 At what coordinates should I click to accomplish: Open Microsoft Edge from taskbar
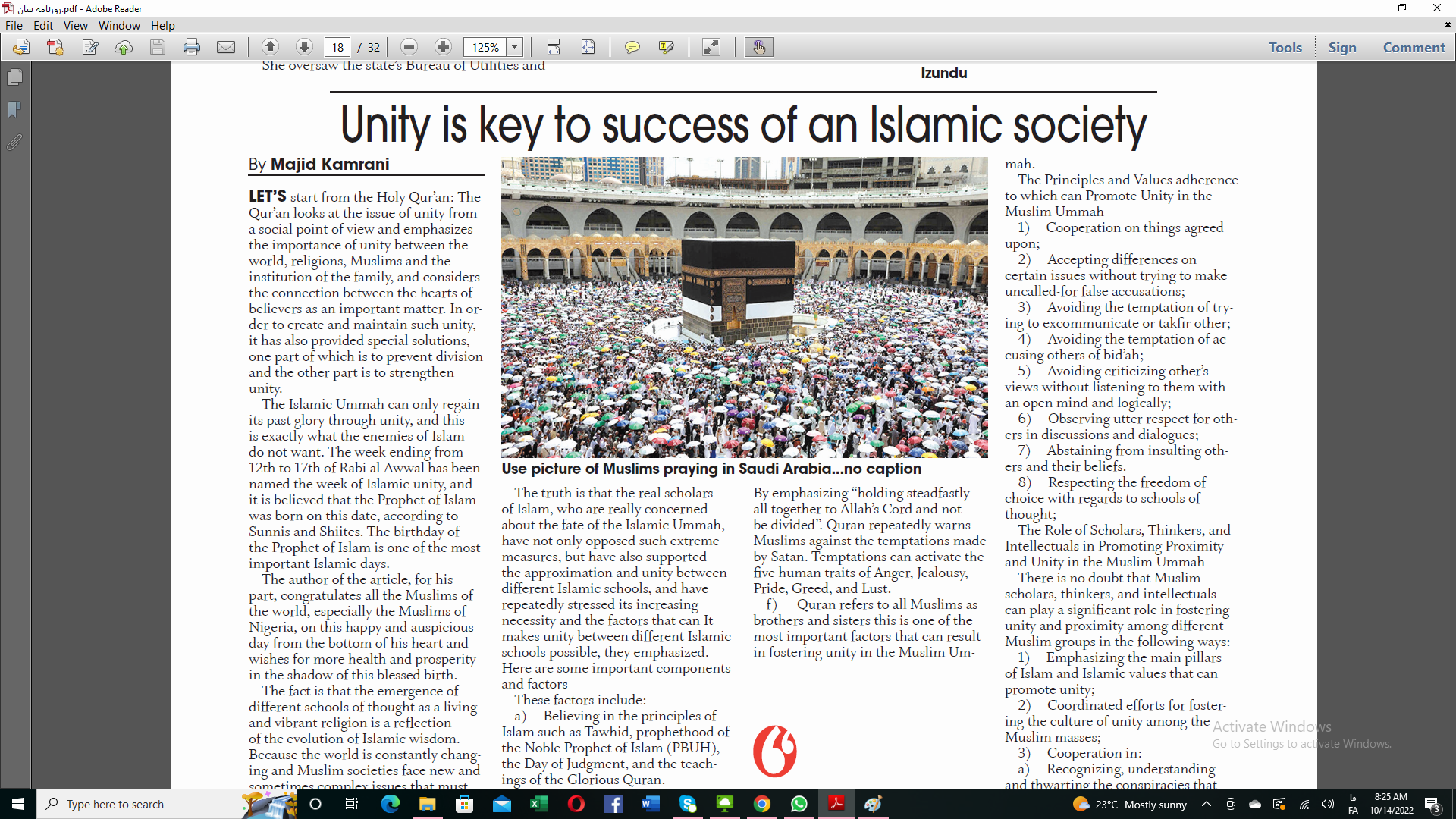pos(391,804)
